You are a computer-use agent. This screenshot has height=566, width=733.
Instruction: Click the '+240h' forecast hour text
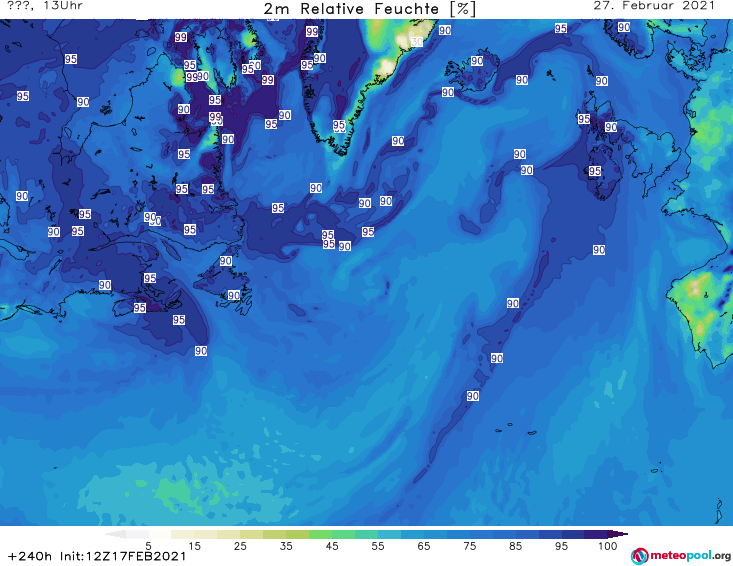coord(30,556)
